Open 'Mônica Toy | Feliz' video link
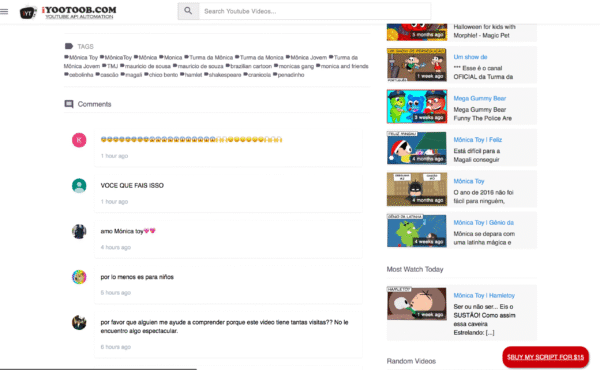 tap(478, 140)
